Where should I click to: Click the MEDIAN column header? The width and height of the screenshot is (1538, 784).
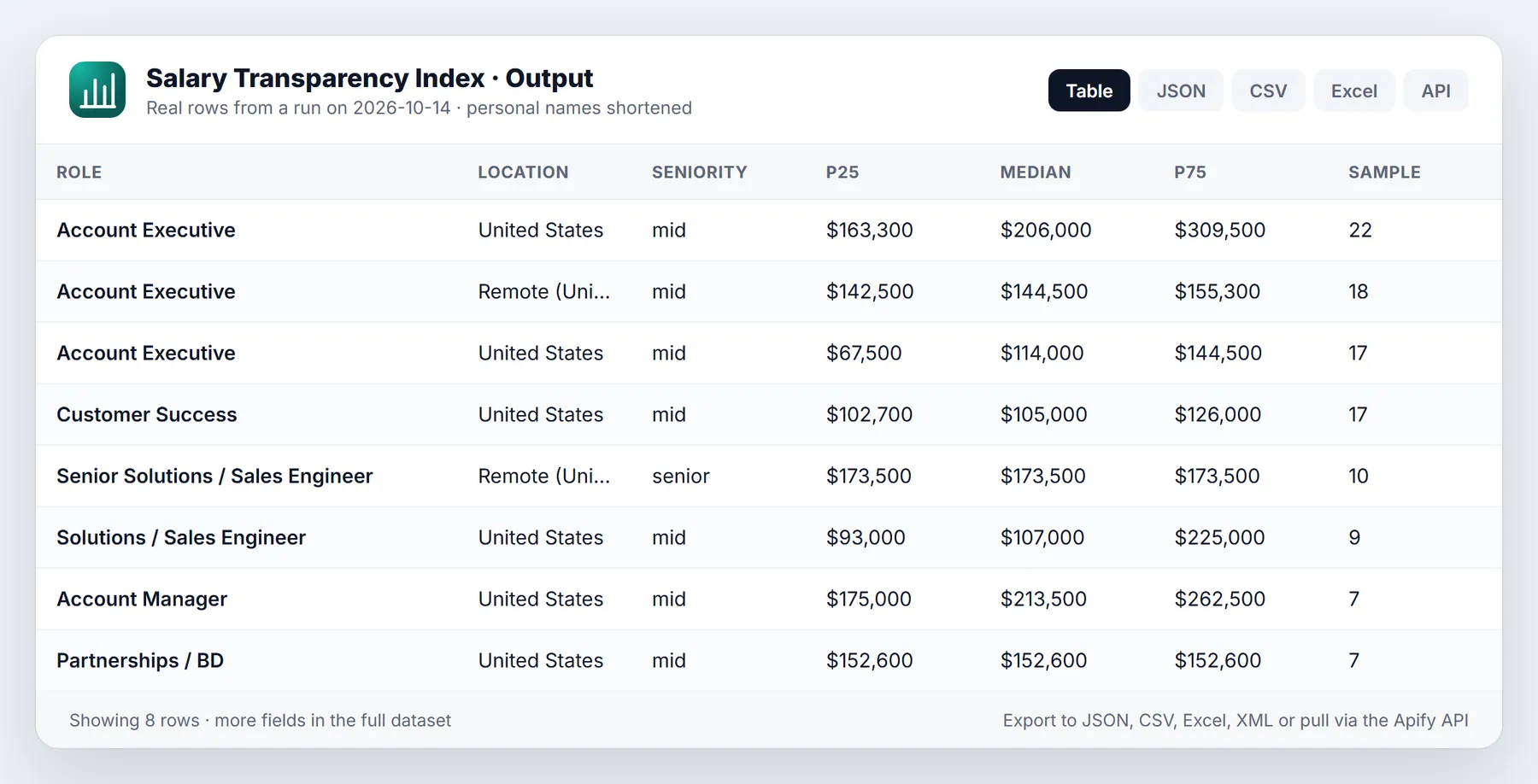click(x=1036, y=173)
